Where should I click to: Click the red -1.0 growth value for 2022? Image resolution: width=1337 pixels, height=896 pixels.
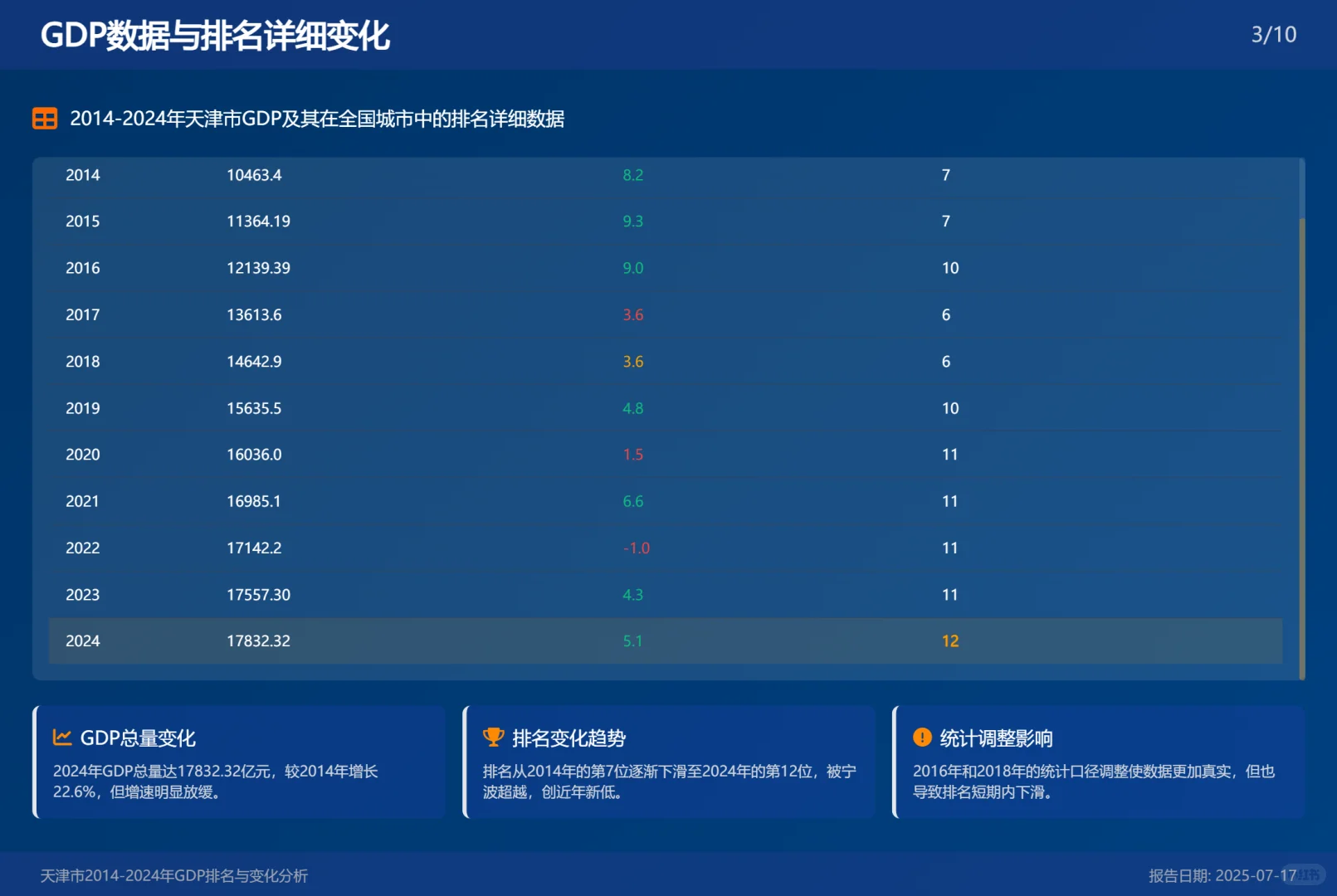(635, 548)
